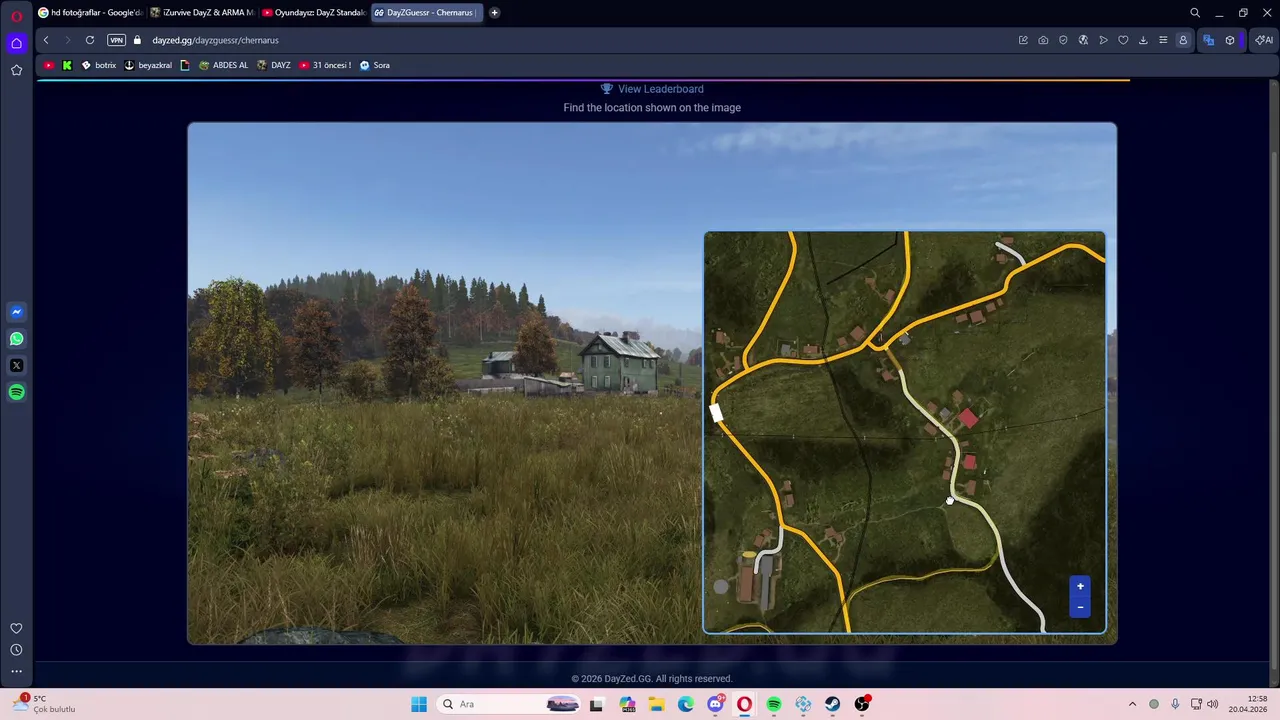Open the sidebar heart pinboards icon
Viewport: 1280px width, 720px height.
coord(16,628)
